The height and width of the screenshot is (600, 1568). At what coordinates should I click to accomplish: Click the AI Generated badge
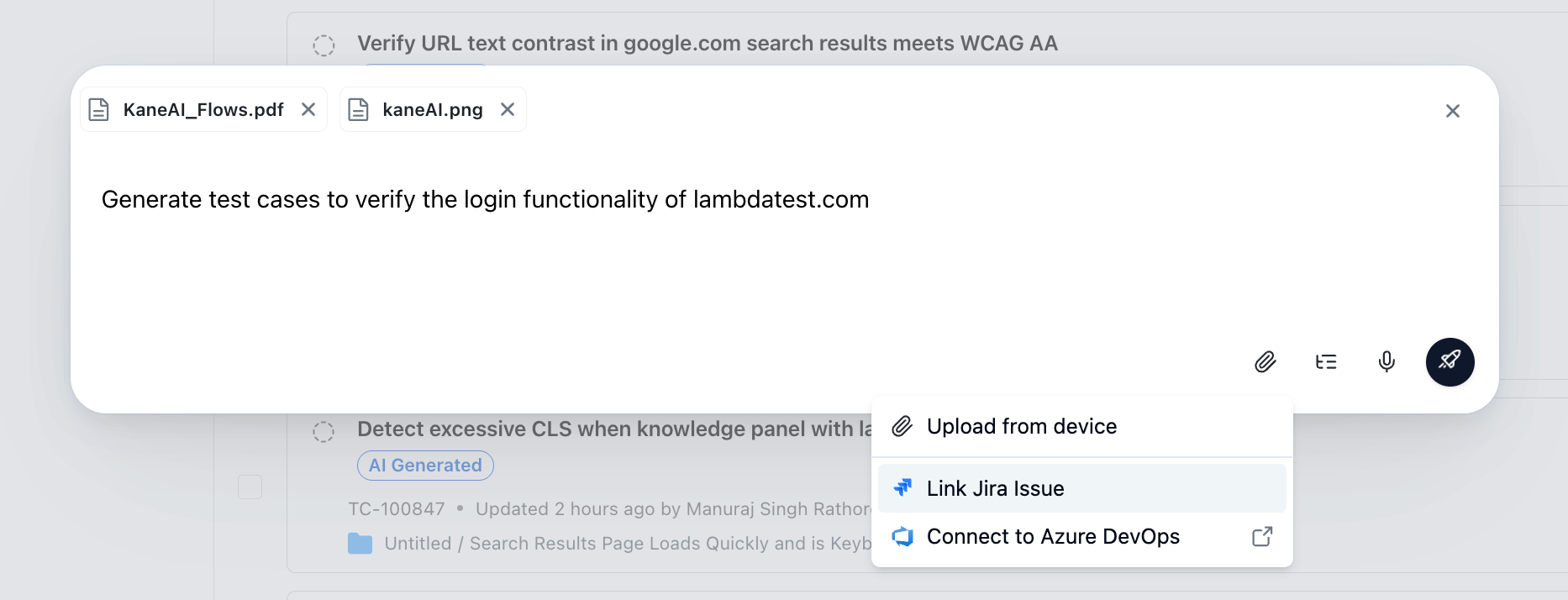coord(425,465)
